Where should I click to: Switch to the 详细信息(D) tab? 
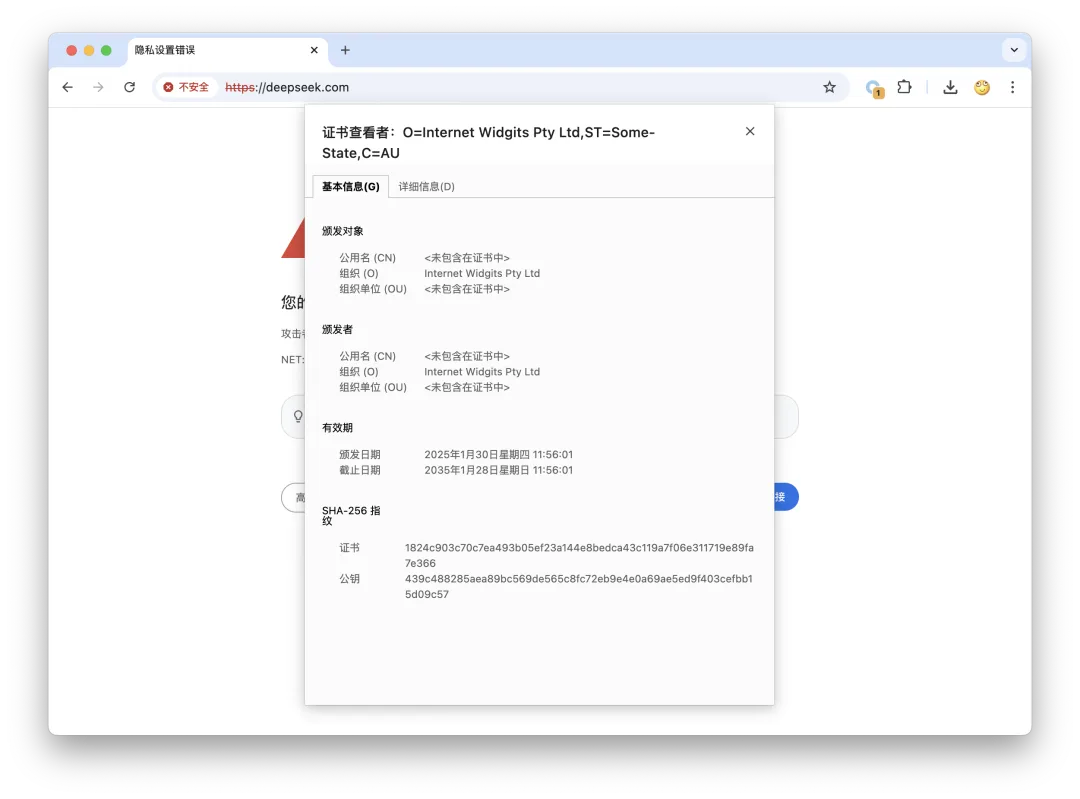[426, 187]
